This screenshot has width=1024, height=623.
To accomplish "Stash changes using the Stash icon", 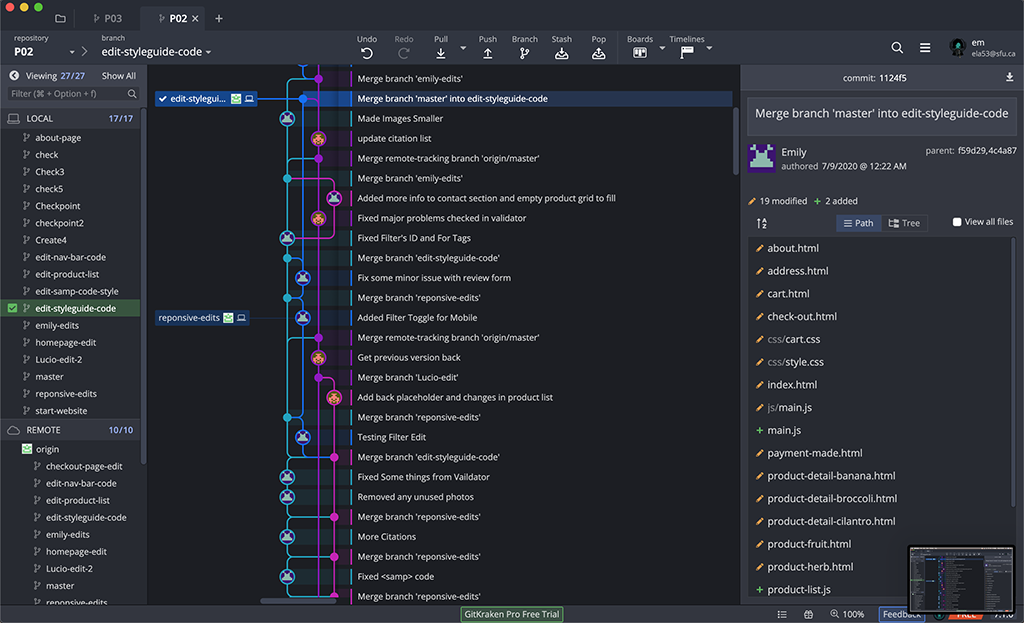I will coord(561,54).
